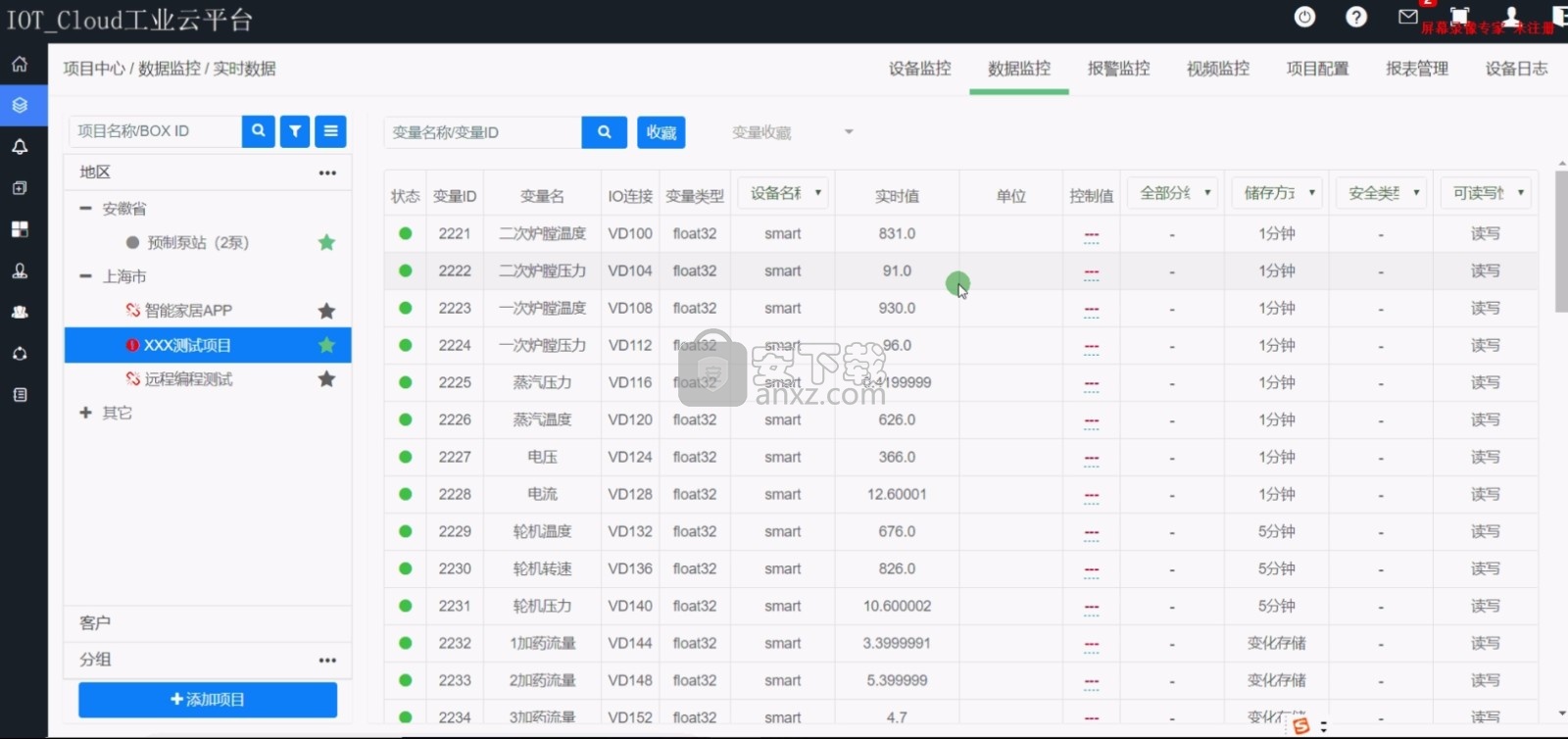1568x739 pixels.
Task: Switch to the 数据监控 tab
Action: (x=1019, y=69)
